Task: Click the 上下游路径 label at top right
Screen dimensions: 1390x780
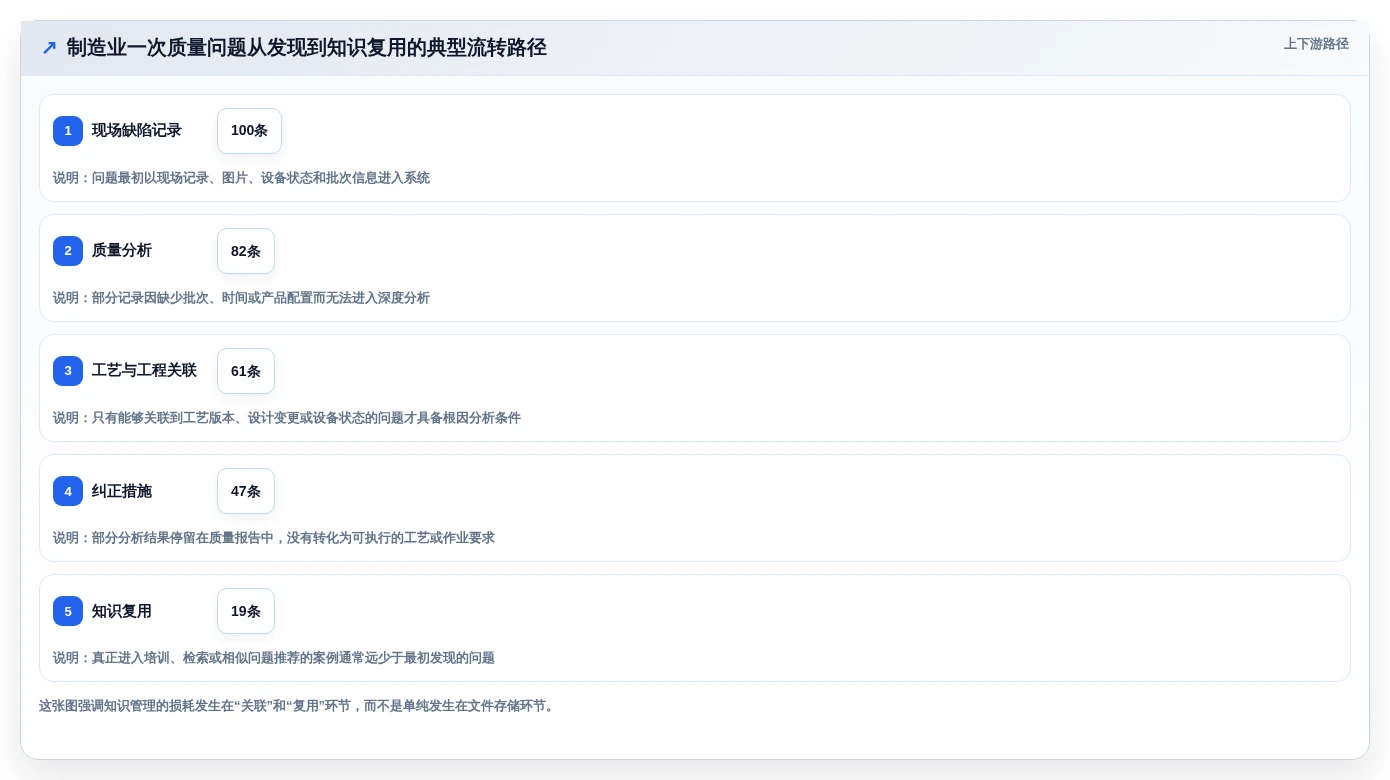Action: [x=1316, y=44]
